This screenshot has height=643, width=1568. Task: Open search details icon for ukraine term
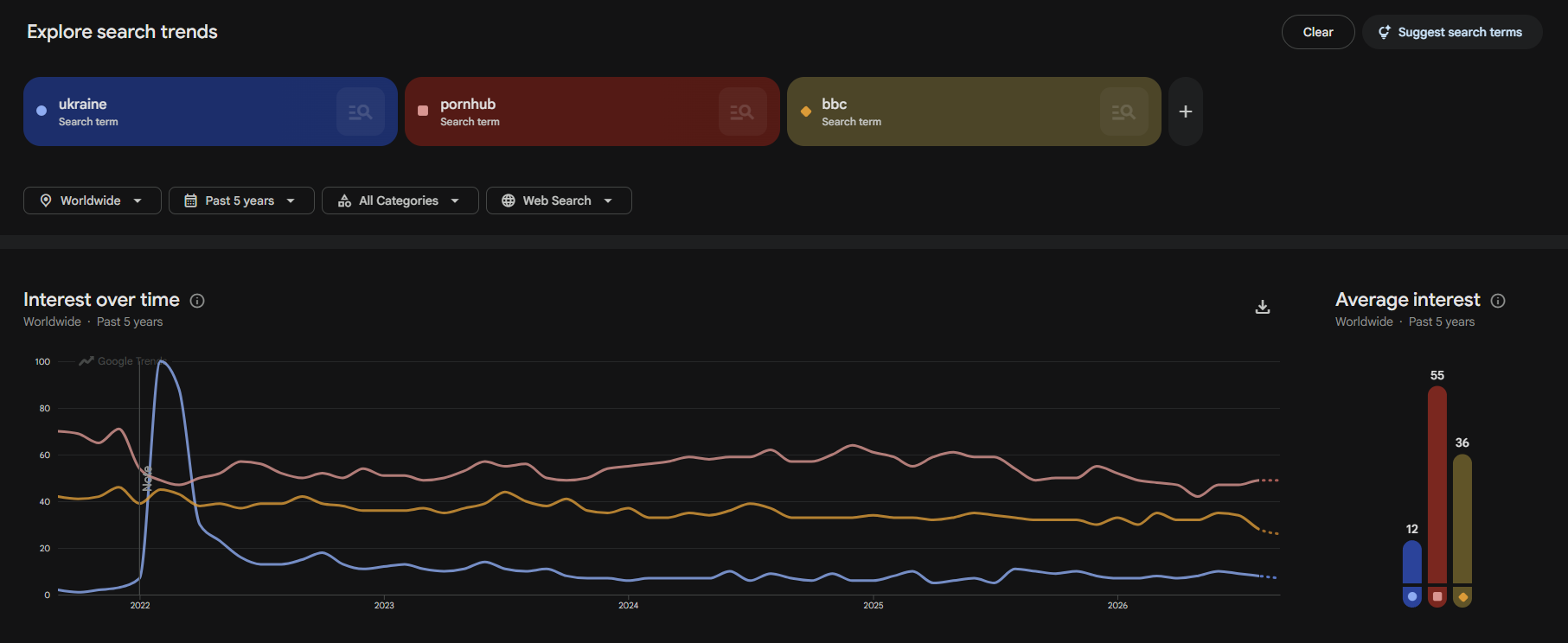coord(361,111)
